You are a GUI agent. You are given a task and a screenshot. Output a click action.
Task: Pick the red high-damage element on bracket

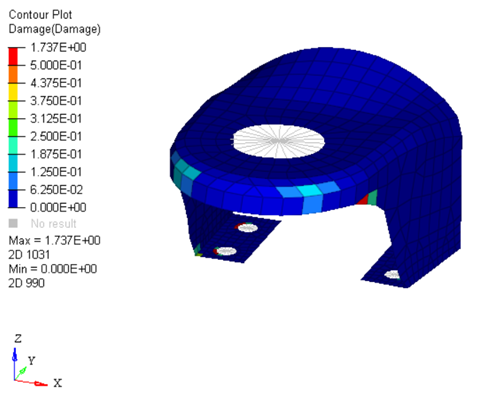363,199
